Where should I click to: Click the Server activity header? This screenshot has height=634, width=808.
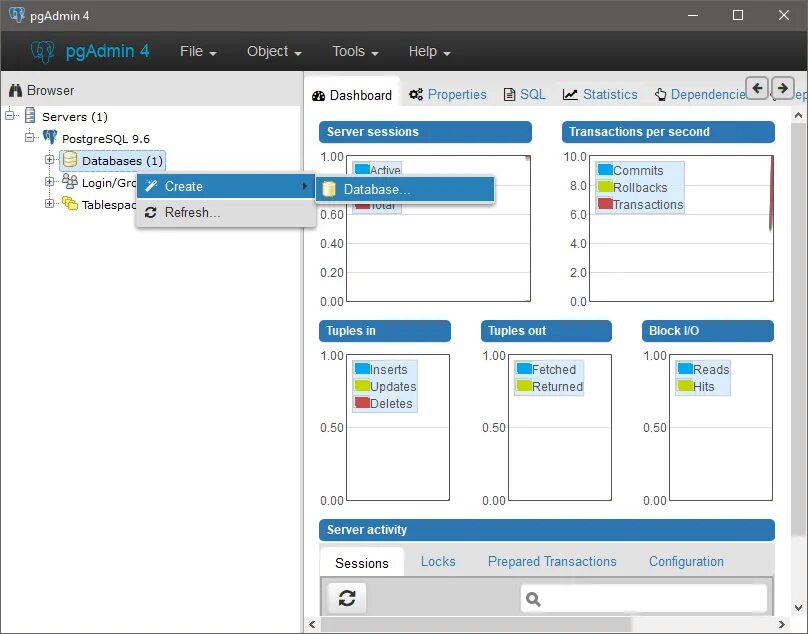coord(547,530)
